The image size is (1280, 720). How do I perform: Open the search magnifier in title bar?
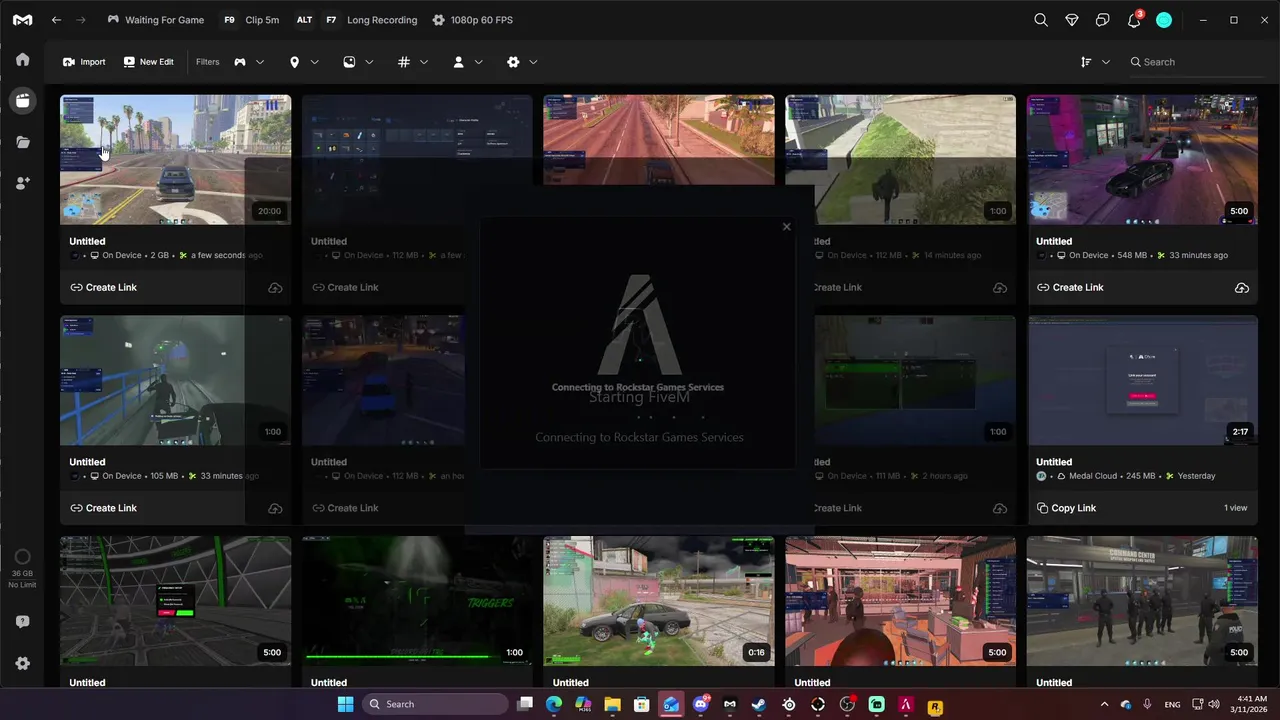[x=1041, y=20]
